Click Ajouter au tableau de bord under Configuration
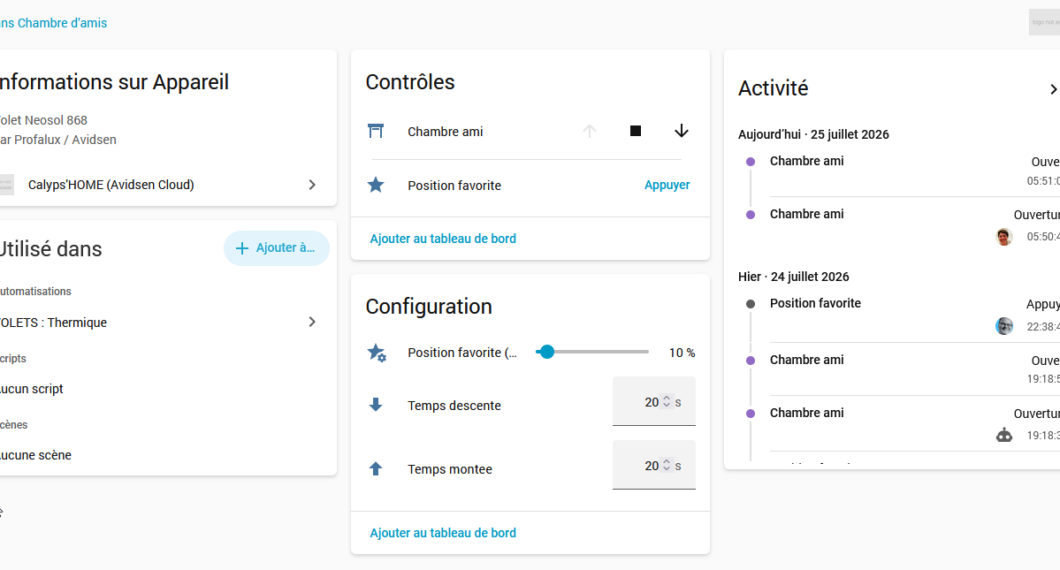This screenshot has height=570, width=1060. (x=443, y=533)
